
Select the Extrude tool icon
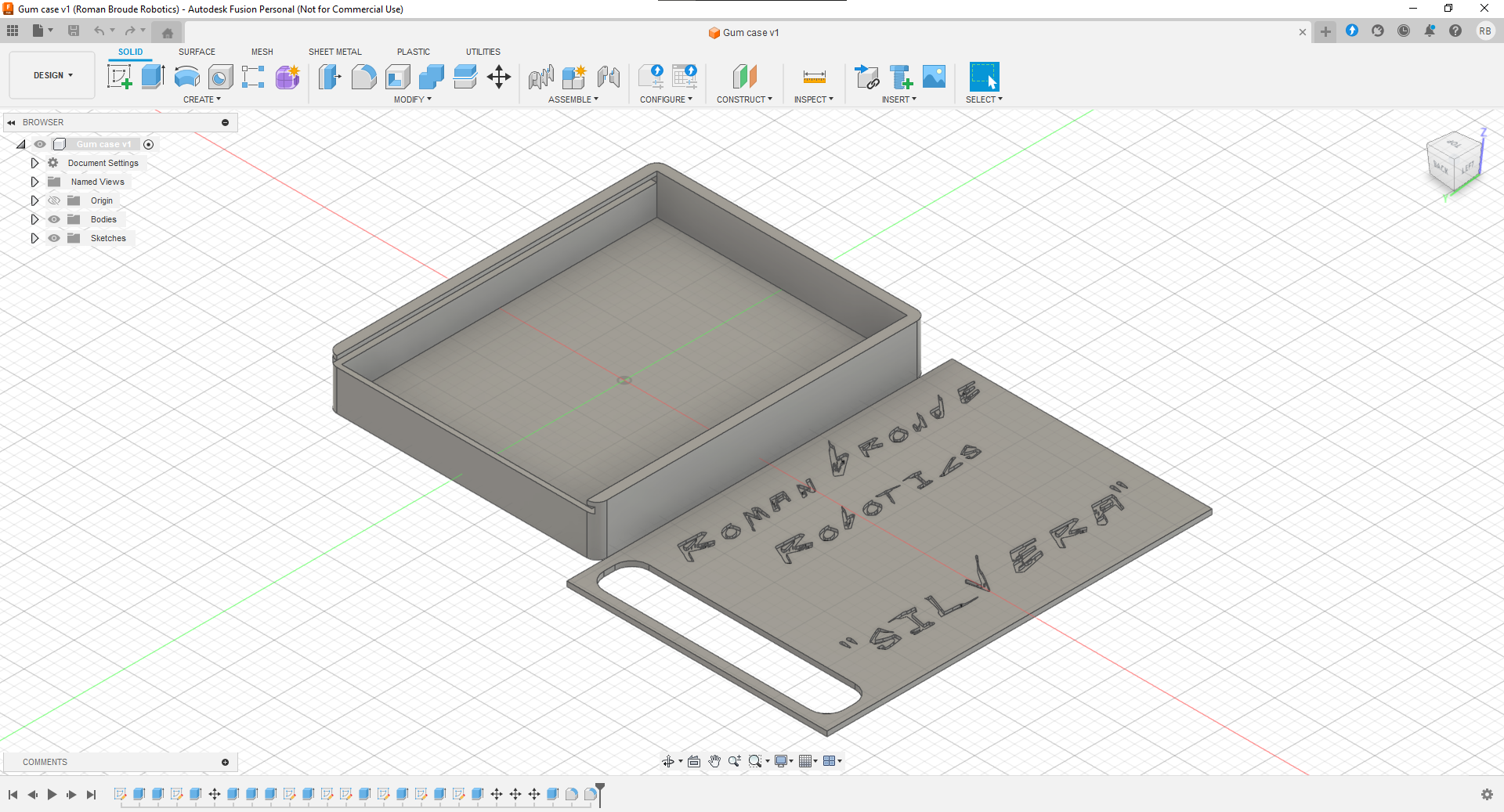153,77
